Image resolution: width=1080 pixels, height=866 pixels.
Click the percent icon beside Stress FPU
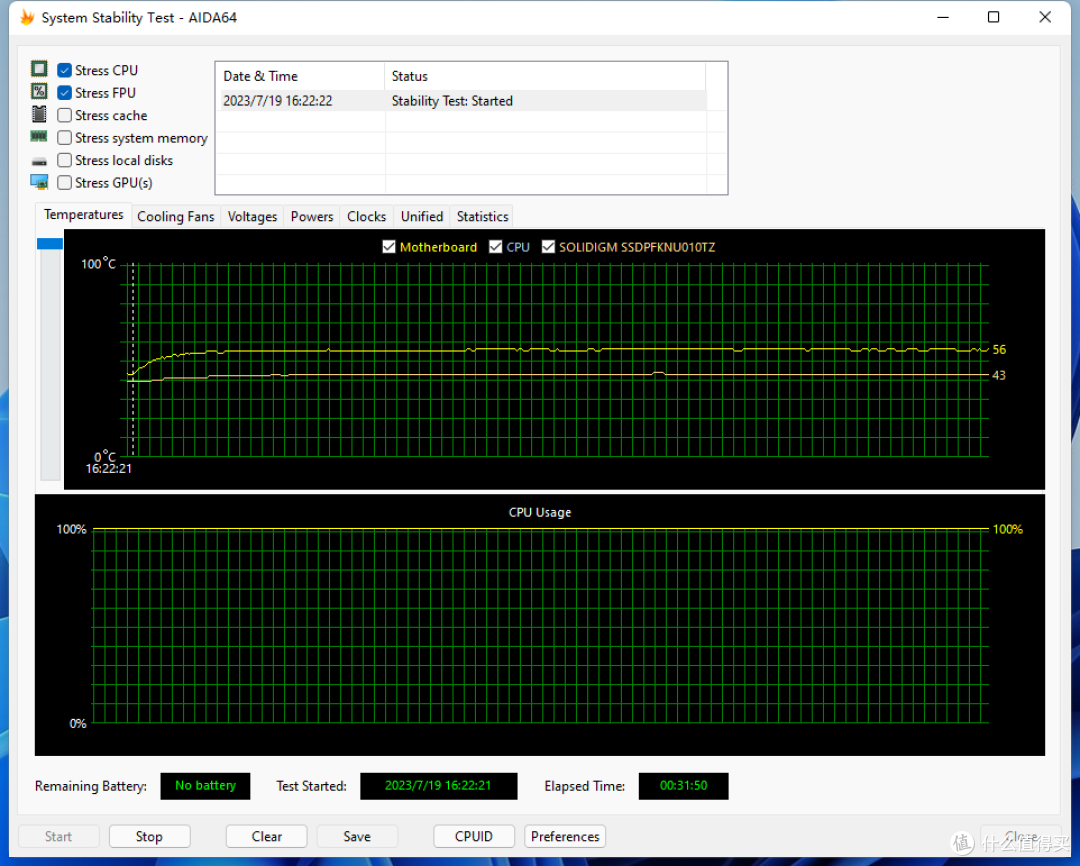pos(39,92)
